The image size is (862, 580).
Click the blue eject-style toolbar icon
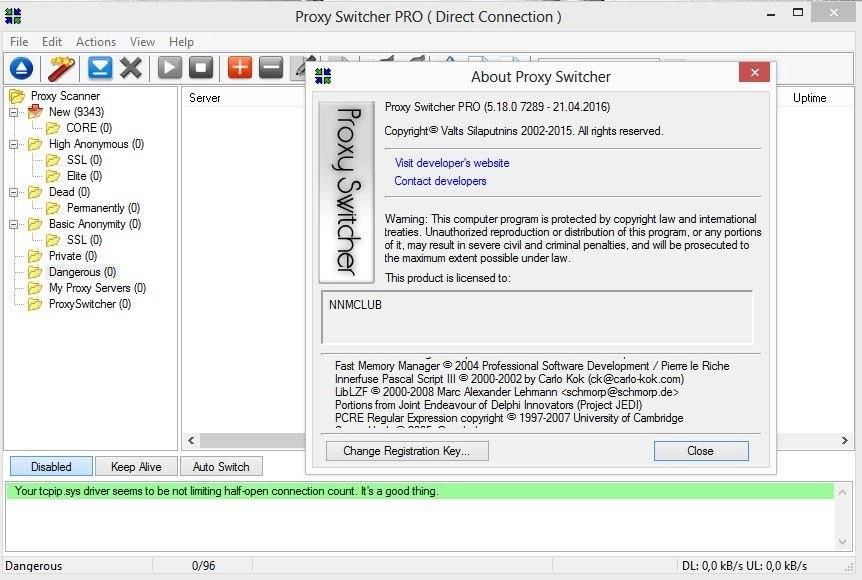click(21, 69)
